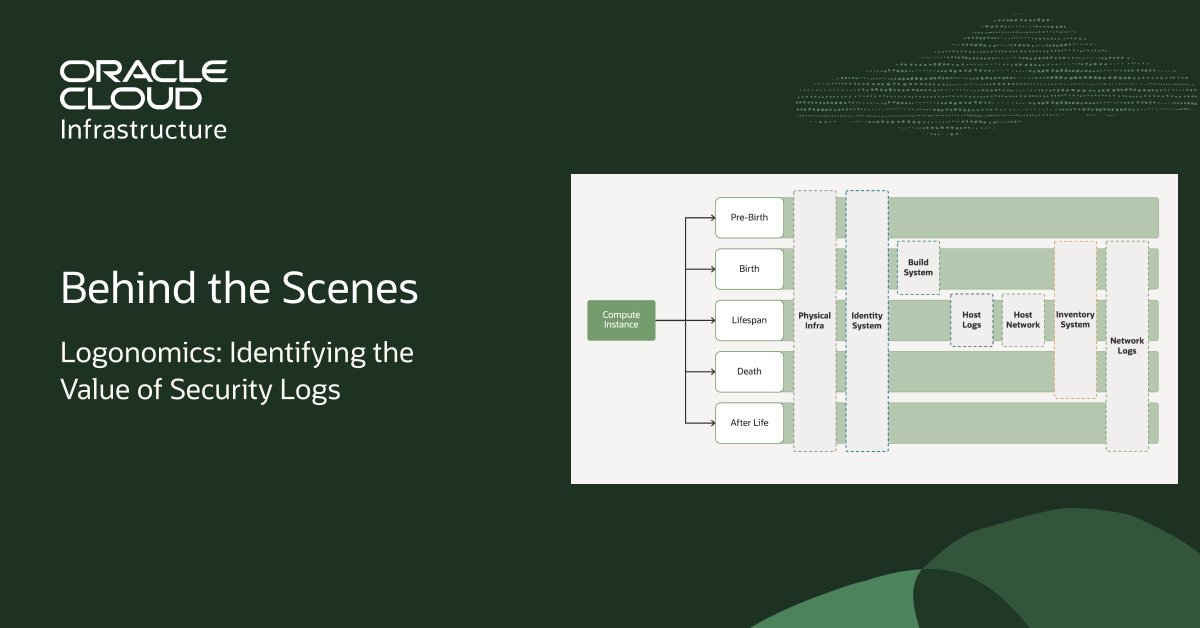This screenshot has height=628, width=1200.
Task: Select the Compute Instance node
Action: 620,319
